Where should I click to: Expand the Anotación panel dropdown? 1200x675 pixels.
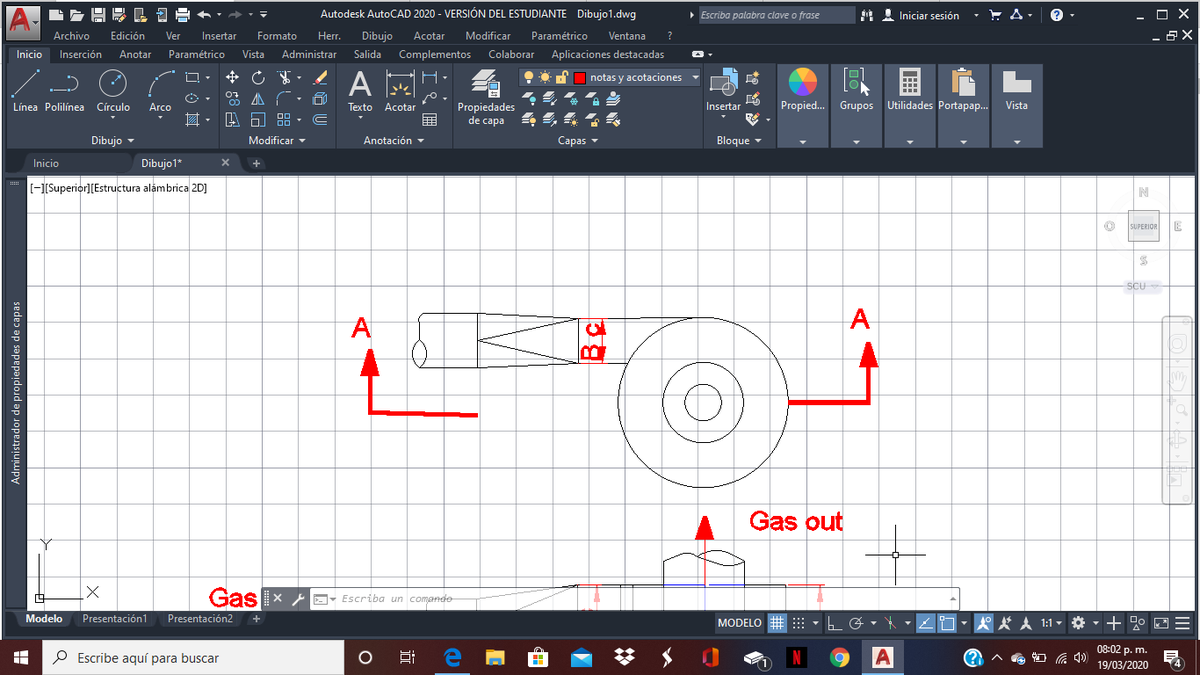pos(392,141)
